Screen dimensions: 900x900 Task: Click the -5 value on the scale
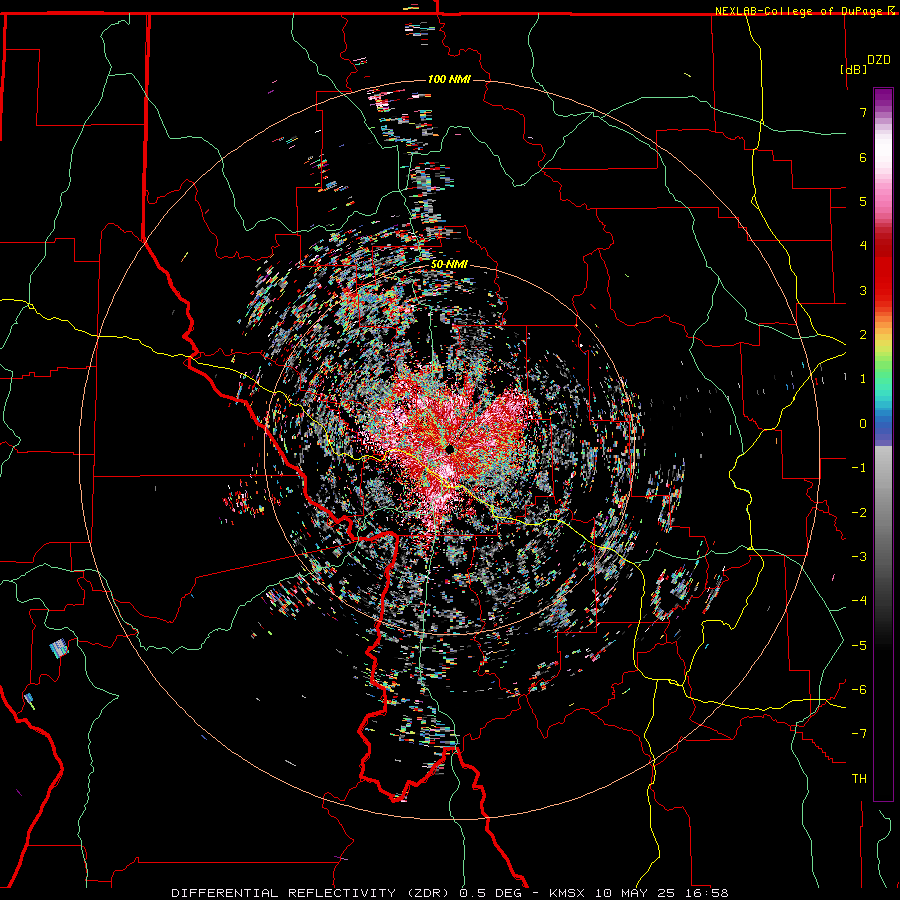tap(859, 645)
